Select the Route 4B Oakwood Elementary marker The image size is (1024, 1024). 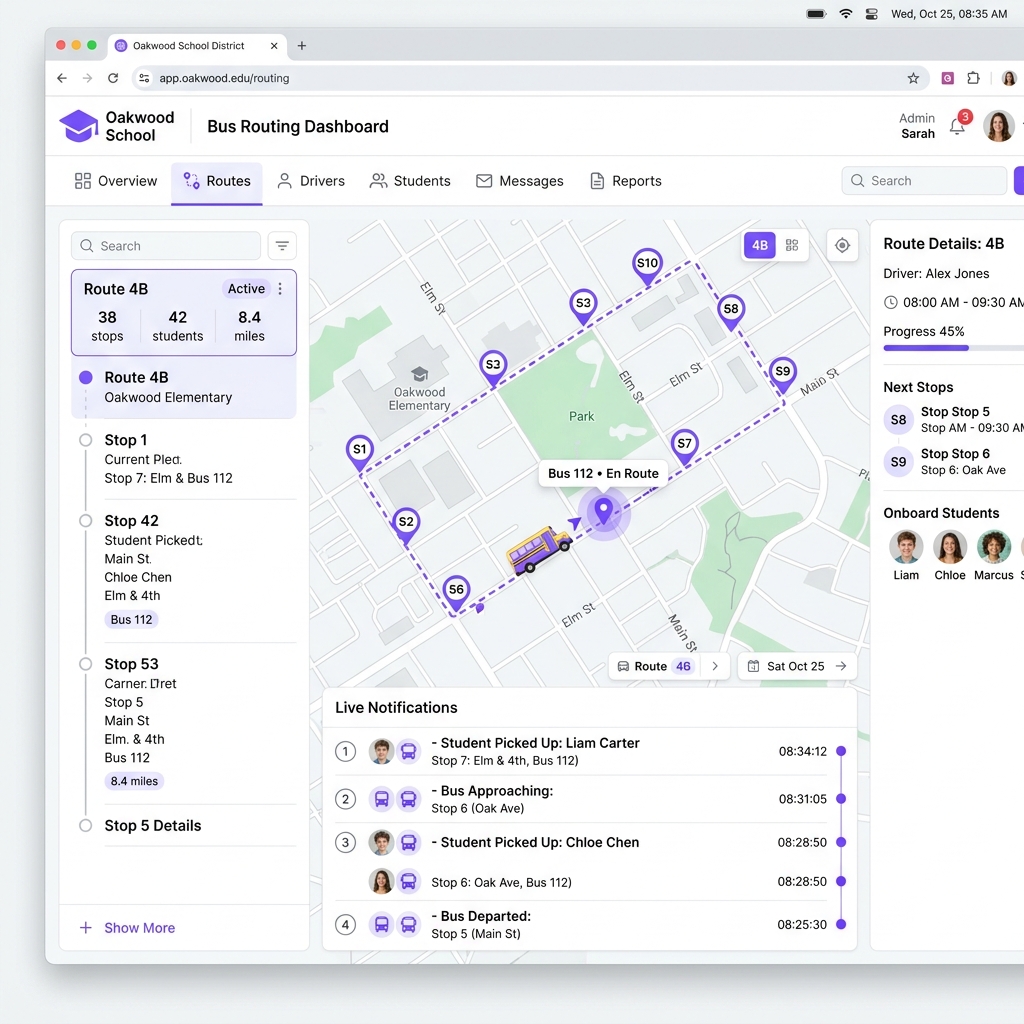tap(86, 377)
